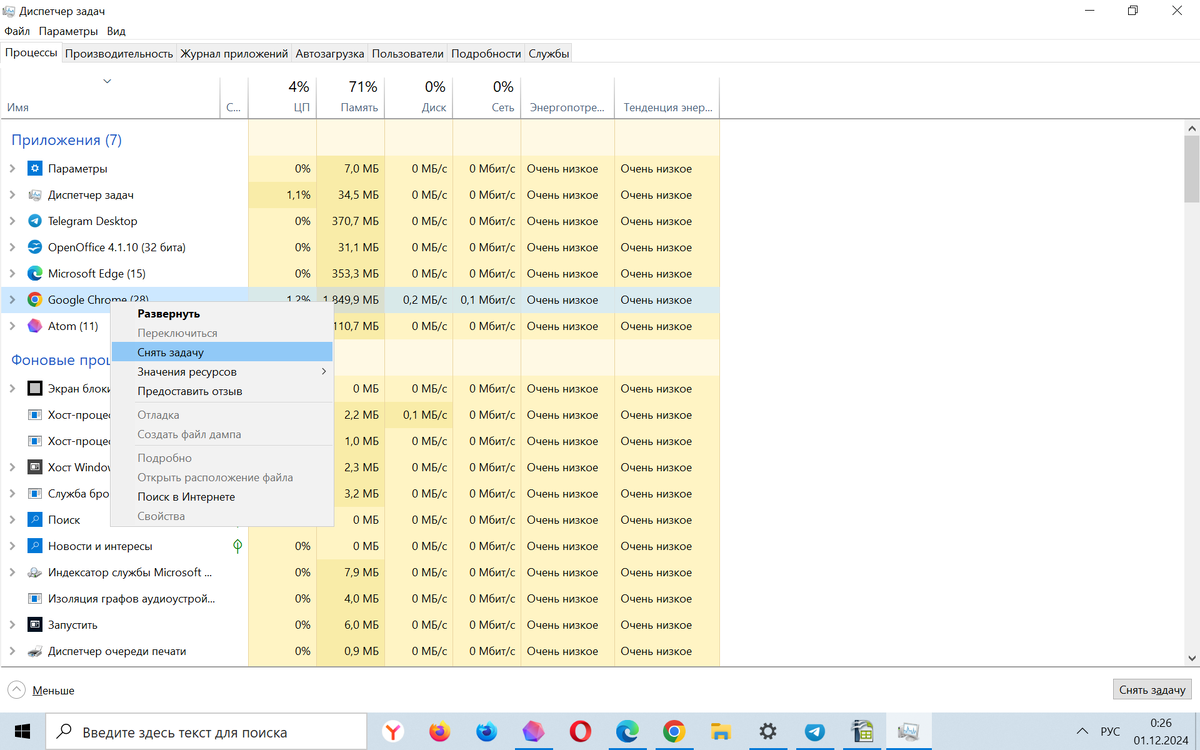Show hidden tray icons chevron
The height and width of the screenshot is (750, 1200).
coord(1082,732)
